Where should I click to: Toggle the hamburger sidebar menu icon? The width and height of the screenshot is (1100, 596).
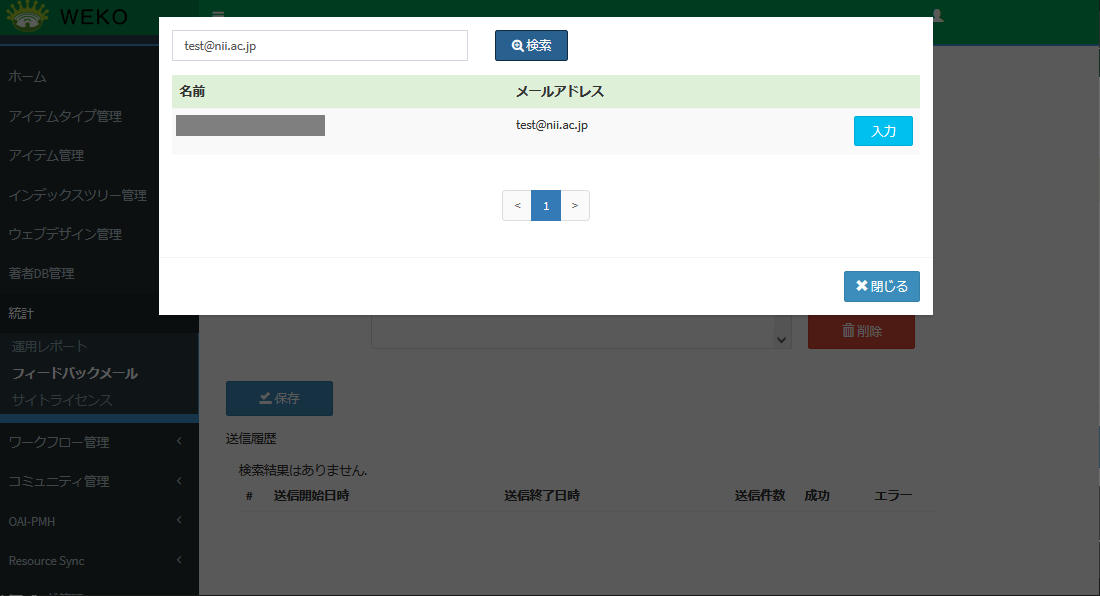click(217, 15)
